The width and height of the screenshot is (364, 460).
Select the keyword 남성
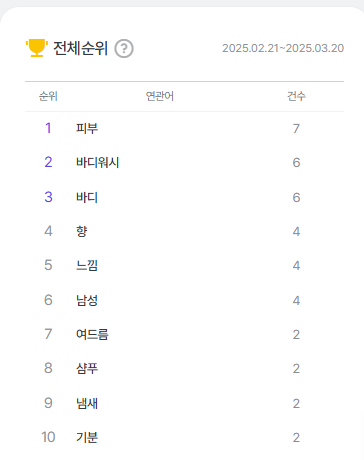coord(87,300)
